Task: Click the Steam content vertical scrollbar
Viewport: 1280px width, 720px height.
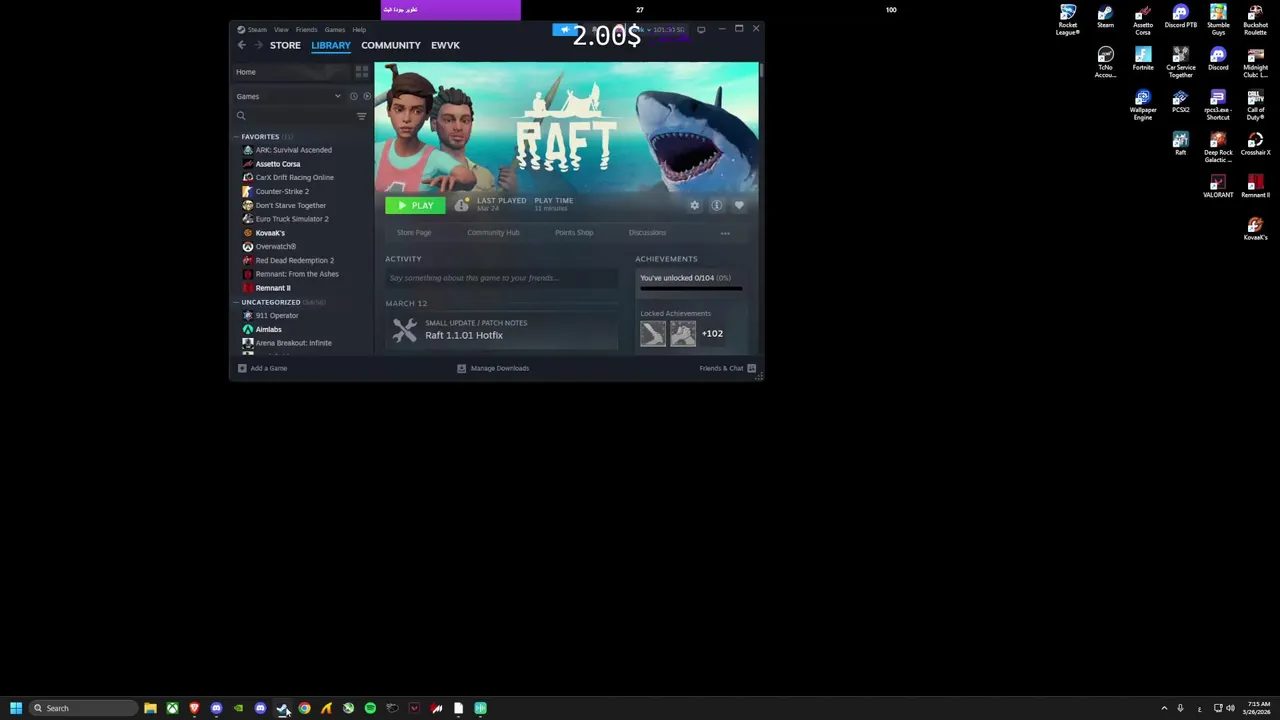Action: [761, 72]
